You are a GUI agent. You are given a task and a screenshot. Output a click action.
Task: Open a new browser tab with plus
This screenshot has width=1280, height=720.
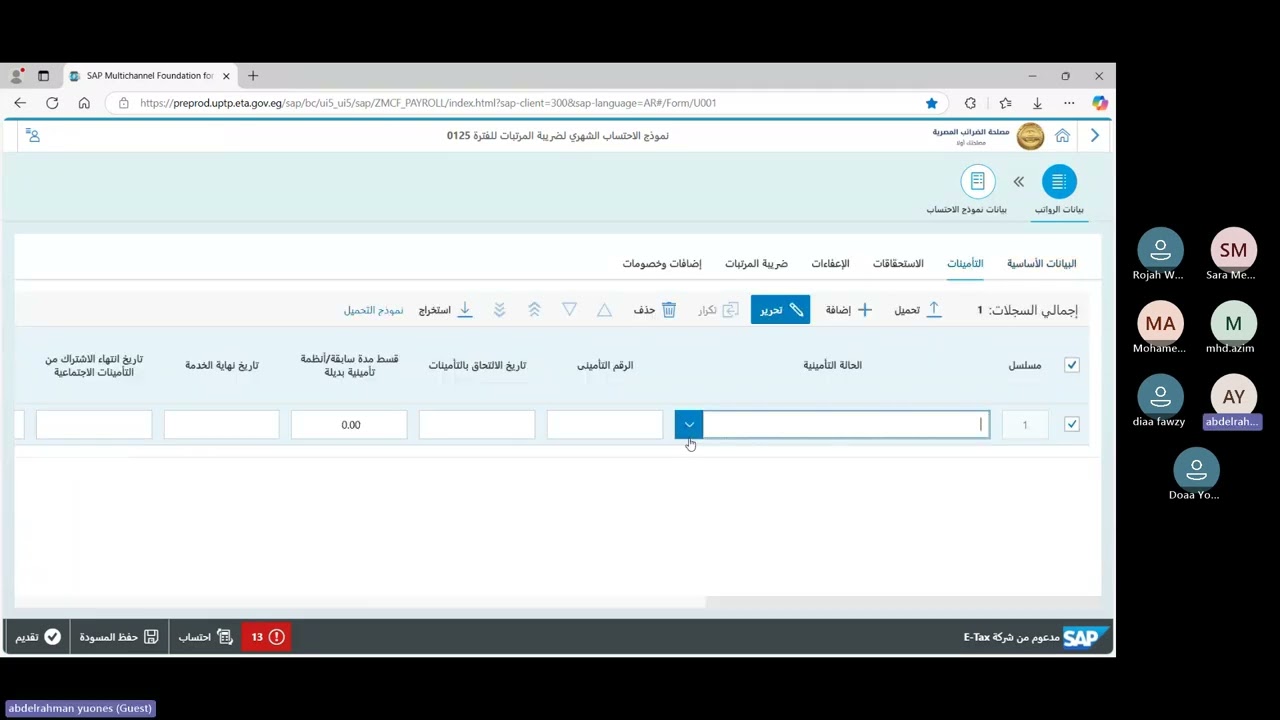253,76
